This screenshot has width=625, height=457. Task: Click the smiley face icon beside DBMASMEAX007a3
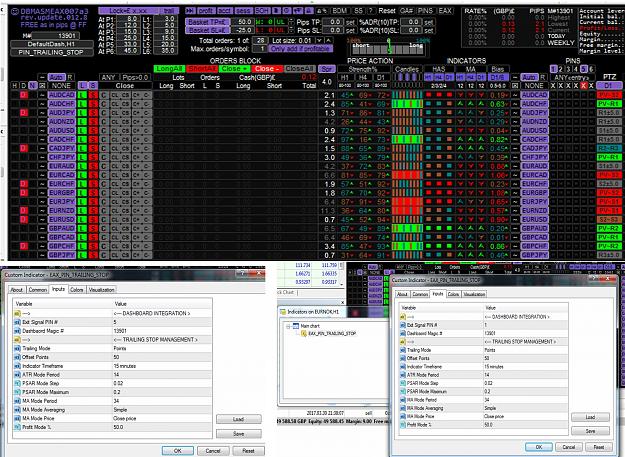(14, 12)
